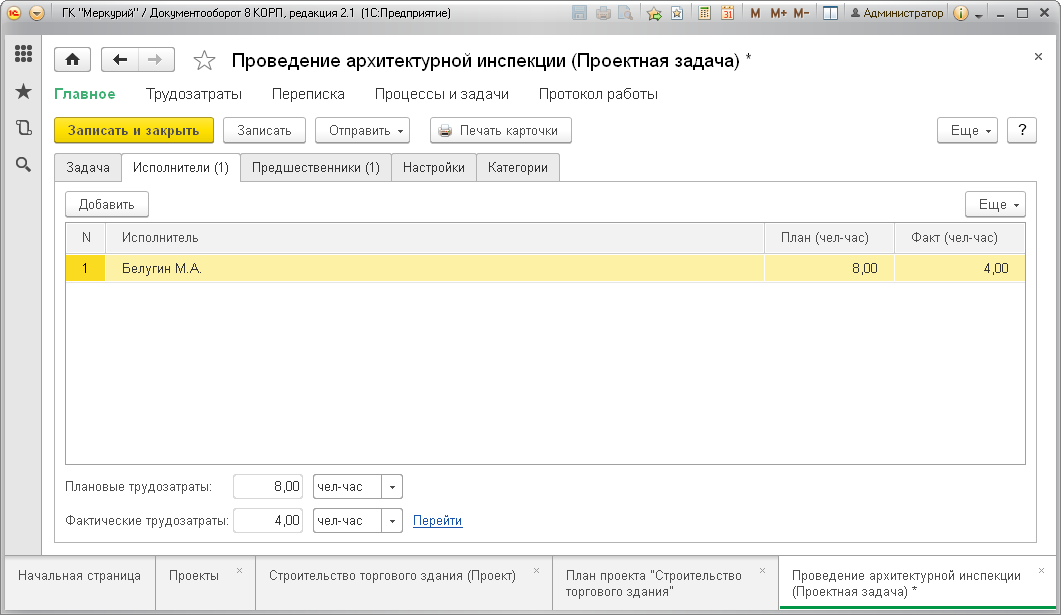The height and width of the screenshot is (615, 1061).
Task: Open Search magnifier in left sidebar
Action: [x=24, y=164]
